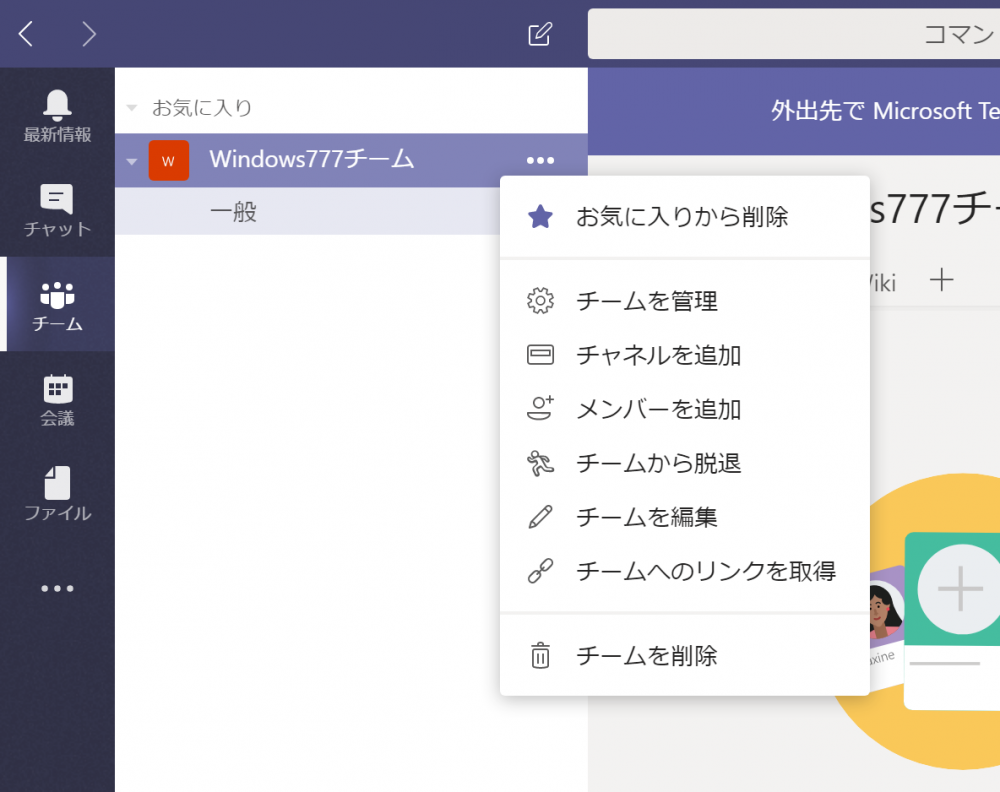Viewport: 1000px width, 792px height.
Task: Click the new chat compose icon
Action: coord(539,34)
